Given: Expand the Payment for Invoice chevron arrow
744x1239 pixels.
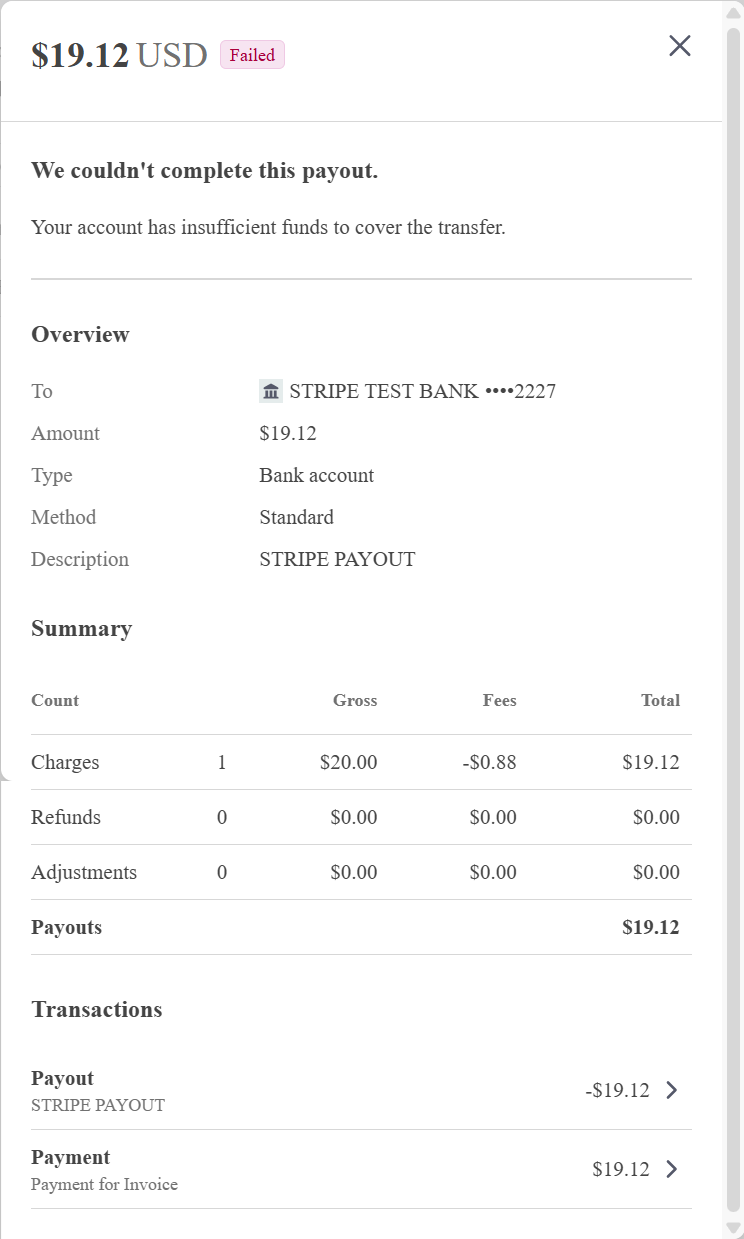Looking at the screenshot, I should (x=672, y=1169).
